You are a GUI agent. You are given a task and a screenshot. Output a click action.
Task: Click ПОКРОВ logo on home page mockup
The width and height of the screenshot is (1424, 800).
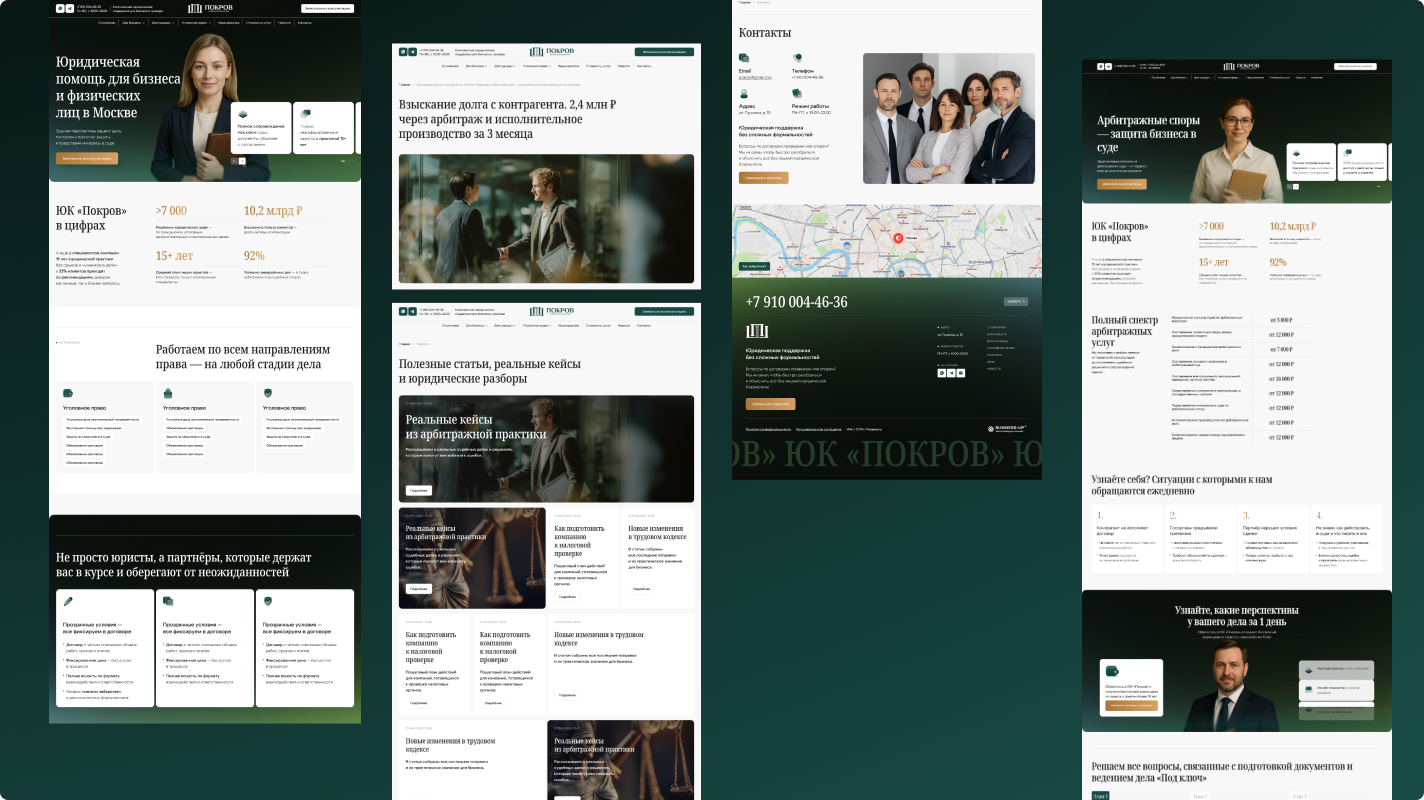pos(210,8)
